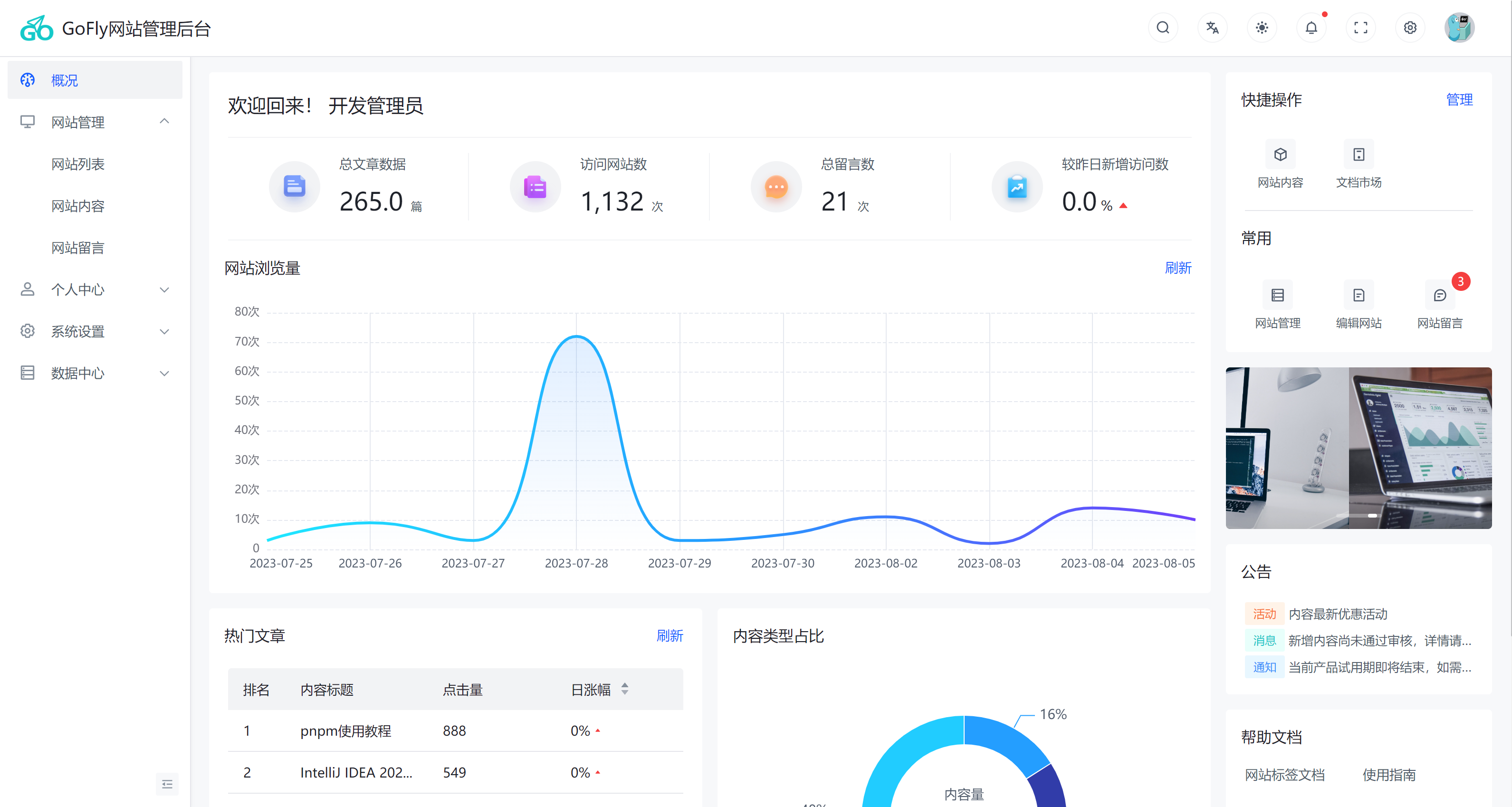Click 管理 link in 快捷操作
Viewport: 1512px width, 807px height.
coord(1459,100)
